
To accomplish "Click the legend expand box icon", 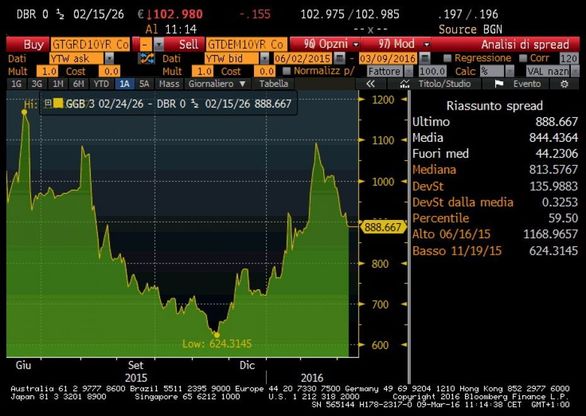I will (48, 103).
